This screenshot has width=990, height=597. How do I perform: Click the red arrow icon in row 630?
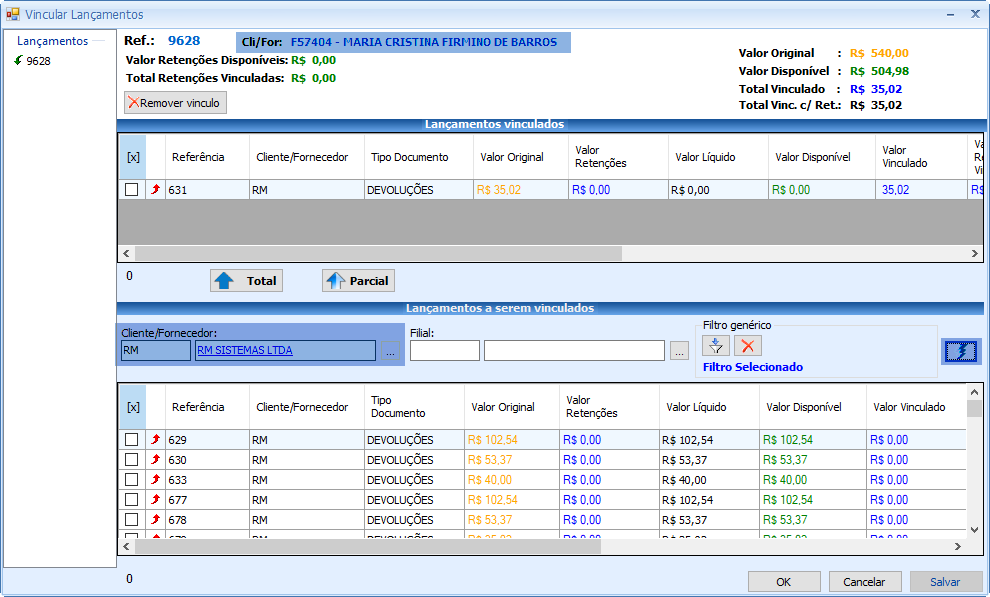(155, 459)
